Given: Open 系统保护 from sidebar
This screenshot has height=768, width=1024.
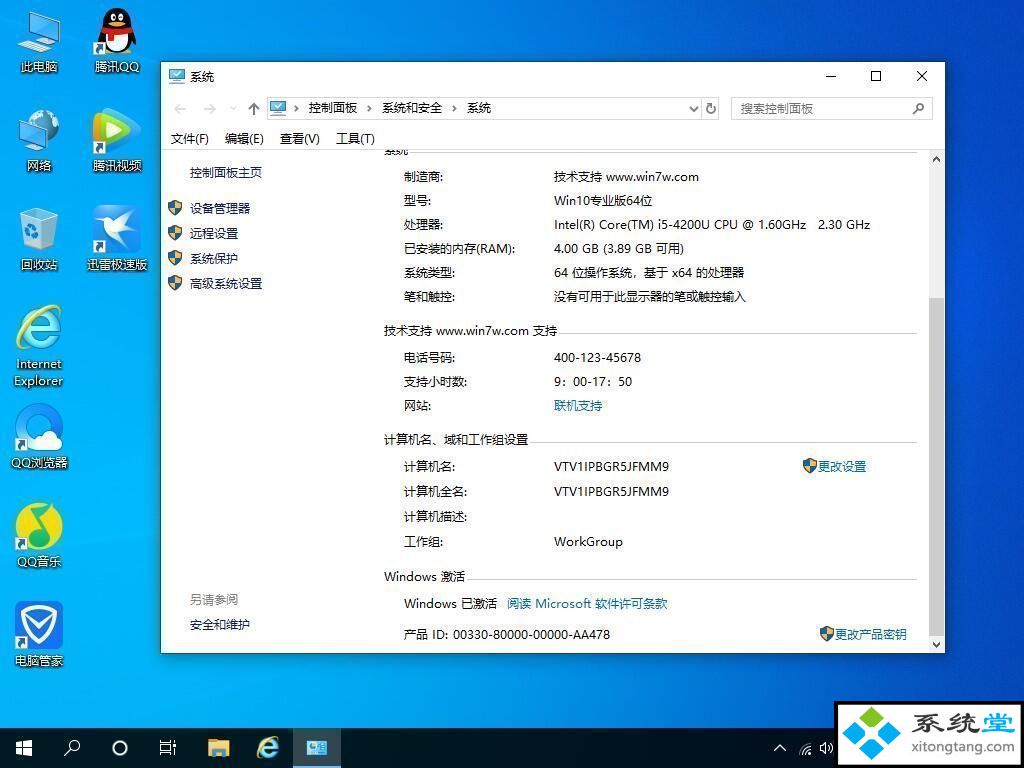Looking at the screenshot, I should pyautogui.click(x=214, y=259).
